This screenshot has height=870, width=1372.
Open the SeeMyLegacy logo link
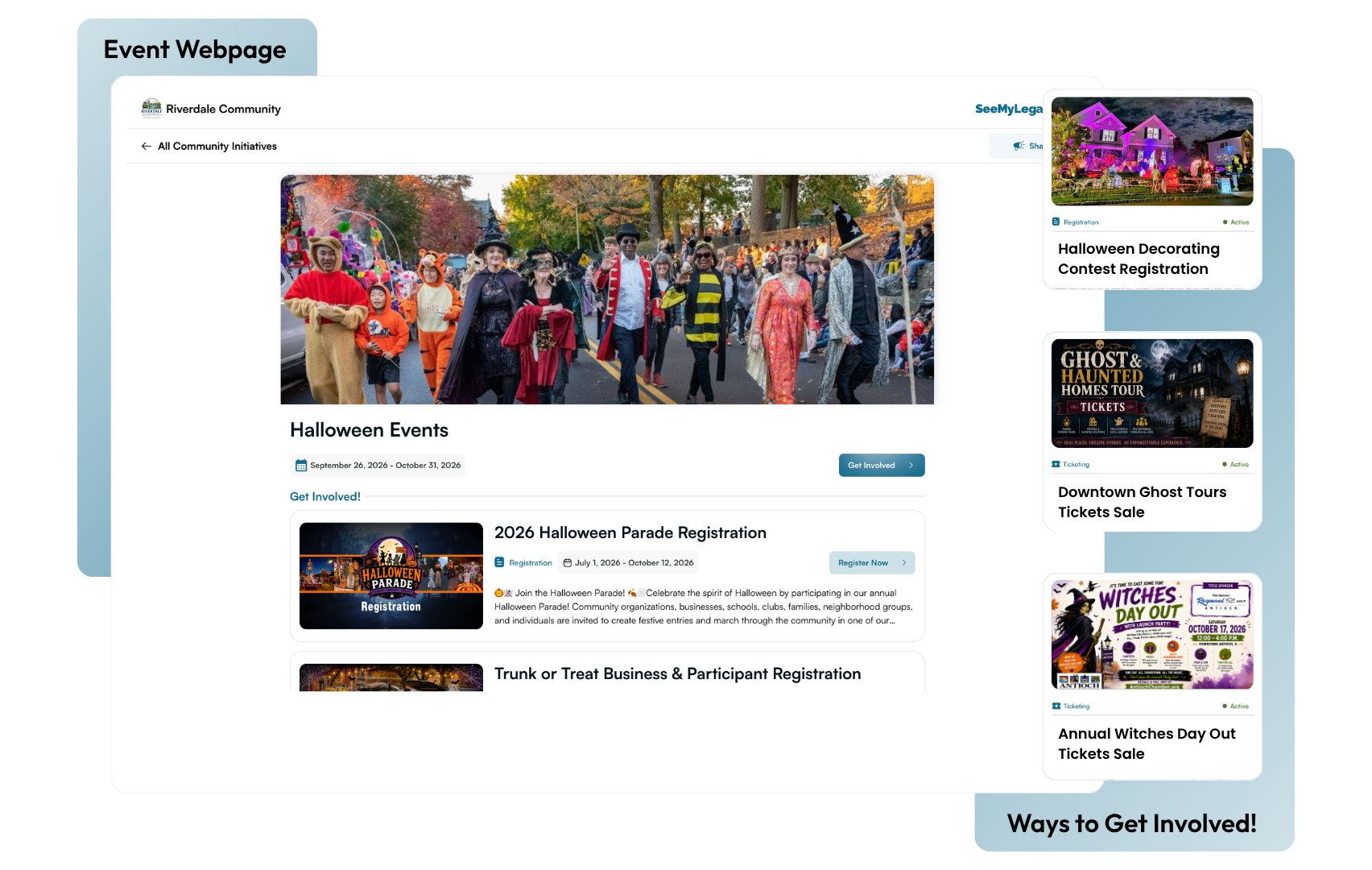[x=1009, y=109]
